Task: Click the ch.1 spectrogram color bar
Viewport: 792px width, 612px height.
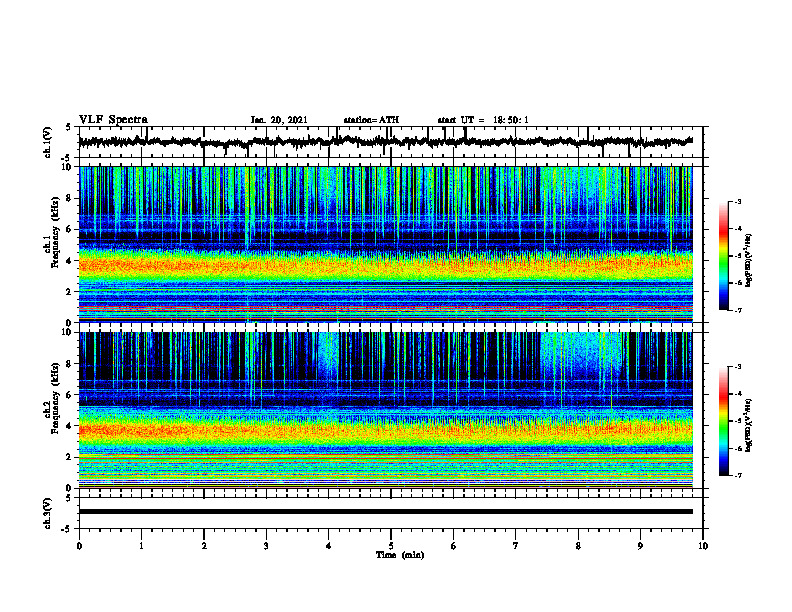Action: pos(723,256)
